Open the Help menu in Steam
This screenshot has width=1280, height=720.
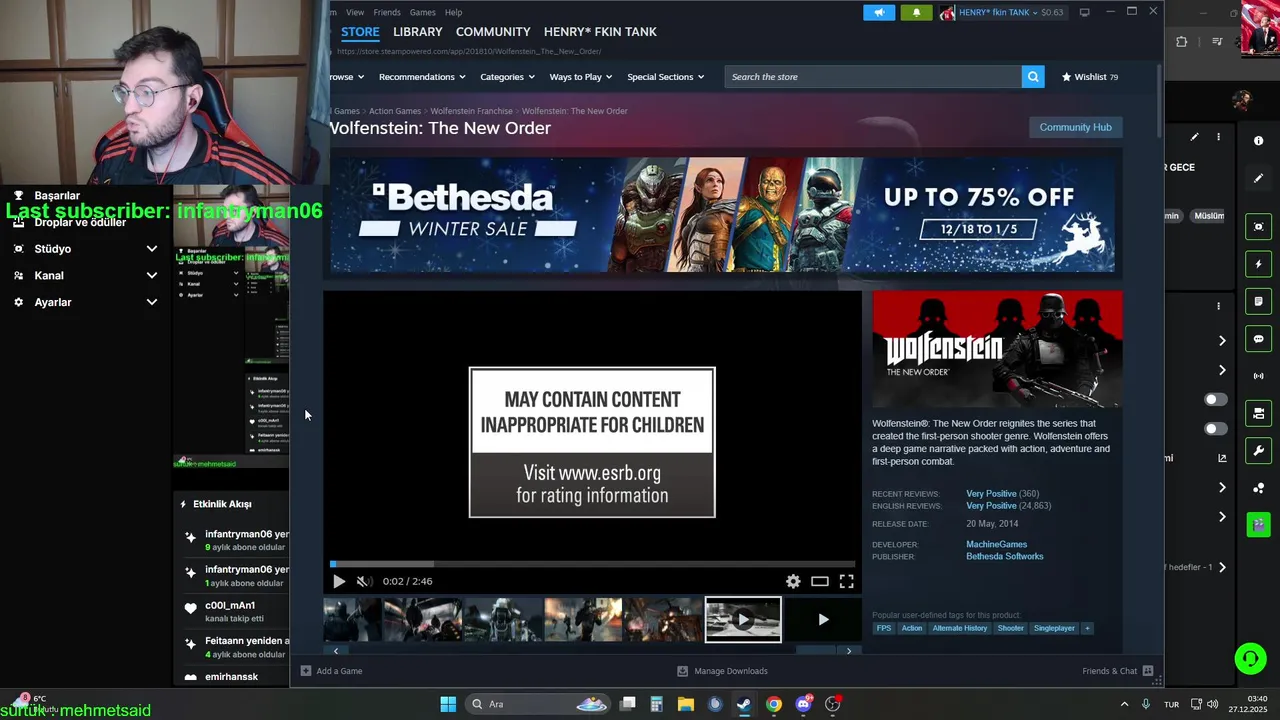pos(453,12)
